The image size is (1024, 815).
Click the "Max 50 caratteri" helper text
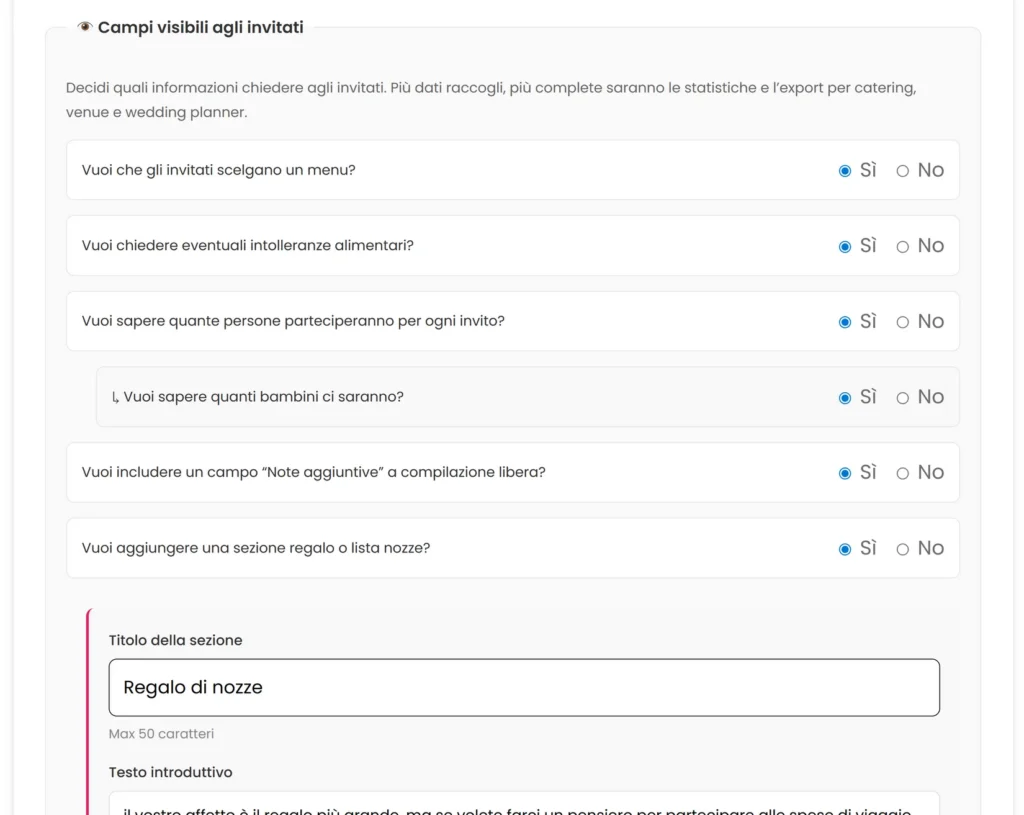161,733
